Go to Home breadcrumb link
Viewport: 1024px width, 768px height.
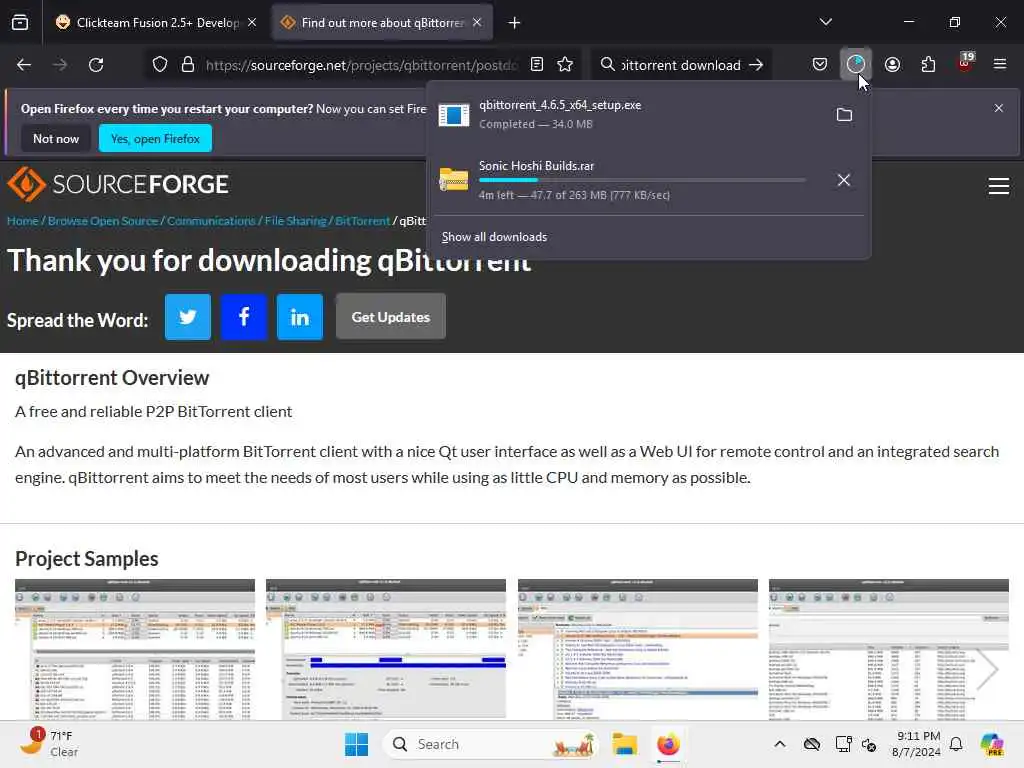coord(23,221)
